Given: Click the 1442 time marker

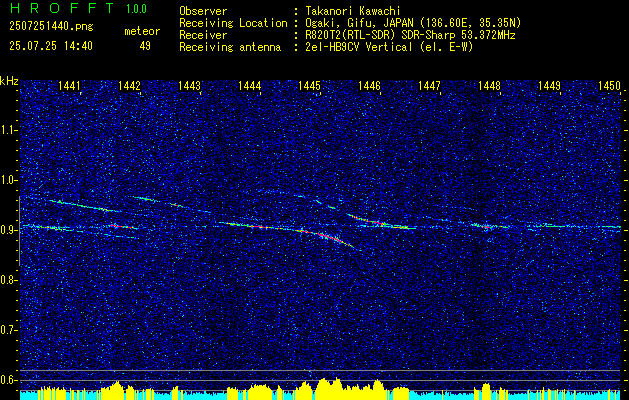Looking at the screenshot, I should coord(129,85).
